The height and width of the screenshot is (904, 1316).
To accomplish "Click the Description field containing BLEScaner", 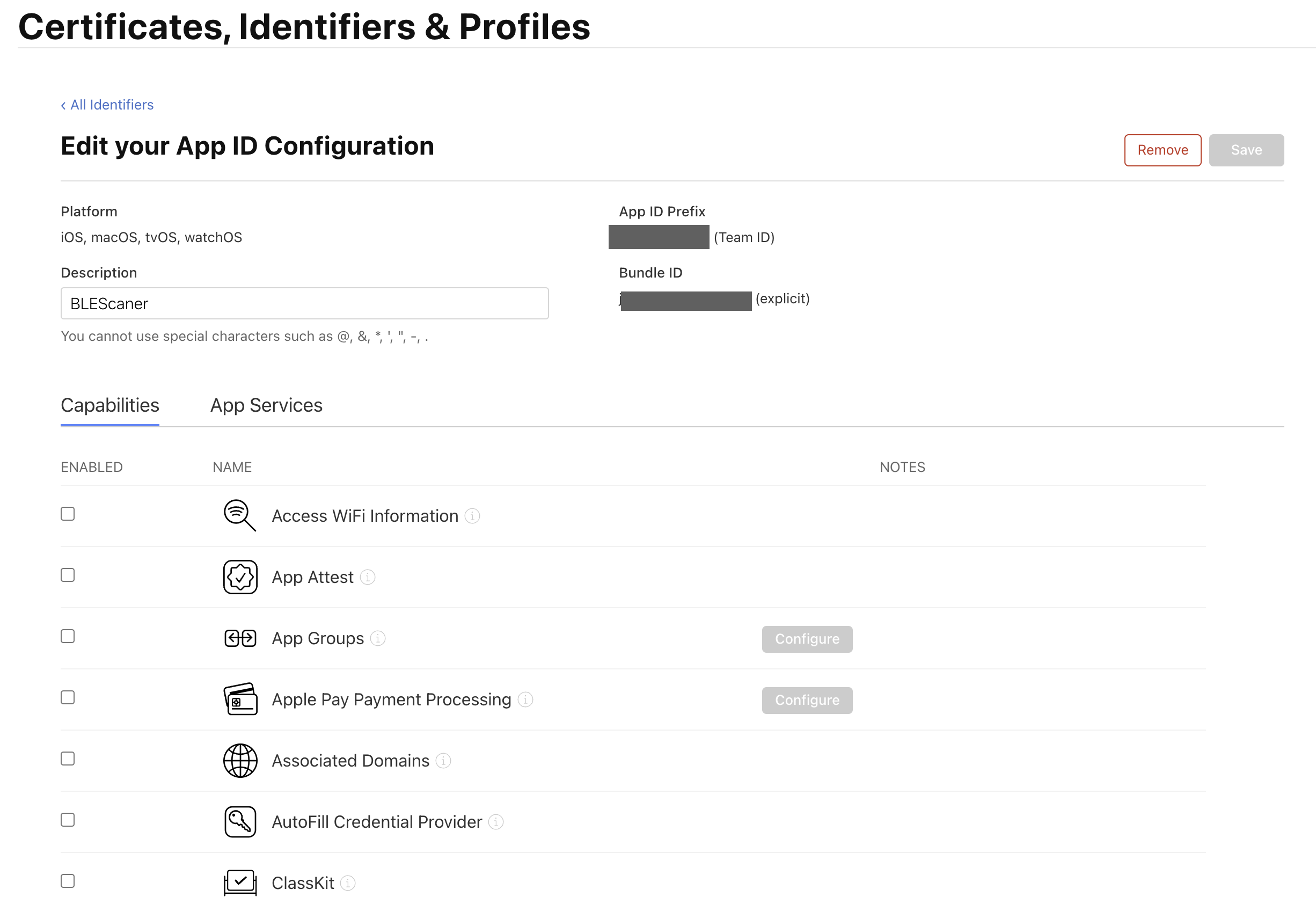I will (305, 304).
